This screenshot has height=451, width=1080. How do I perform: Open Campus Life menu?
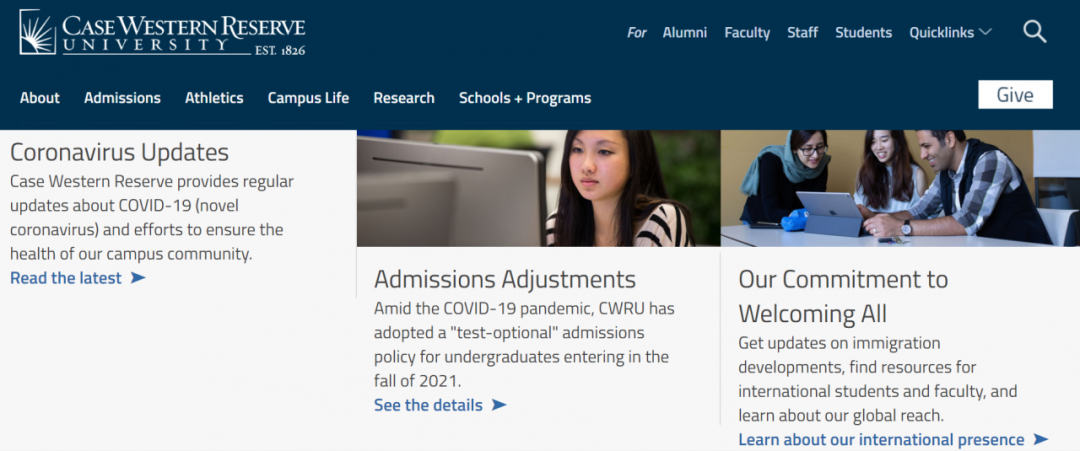click(x=309, y=98)
